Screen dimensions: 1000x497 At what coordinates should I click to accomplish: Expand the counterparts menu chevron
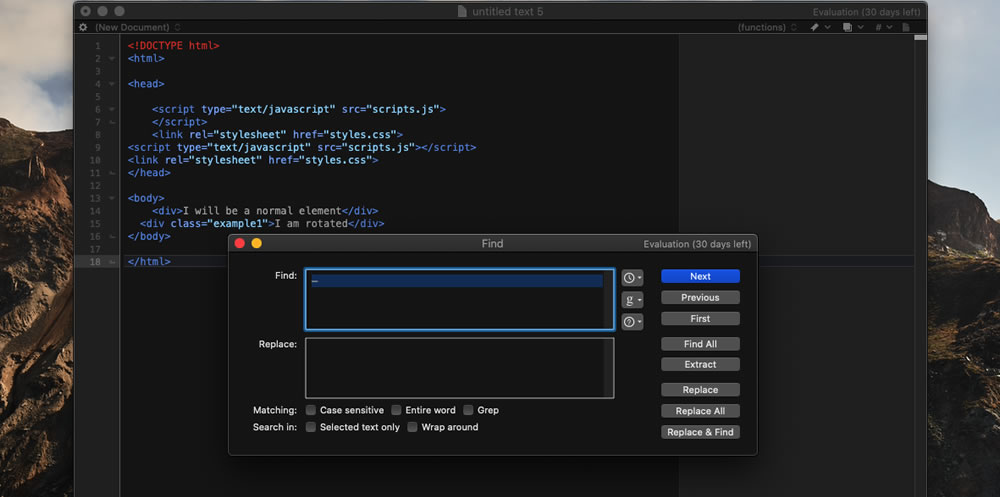(860, 27)
